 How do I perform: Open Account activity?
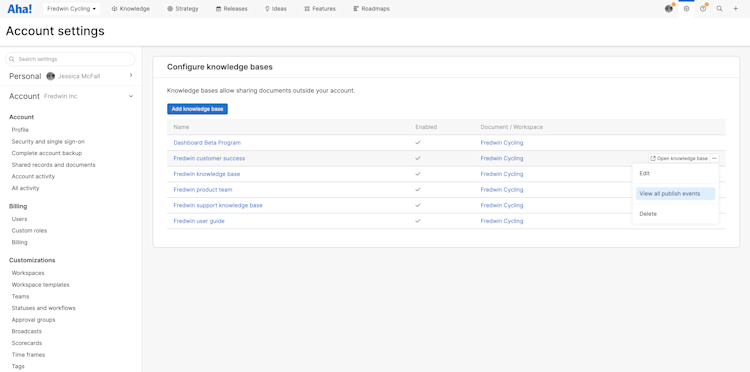pyautogui.click(x=33, y=176)
